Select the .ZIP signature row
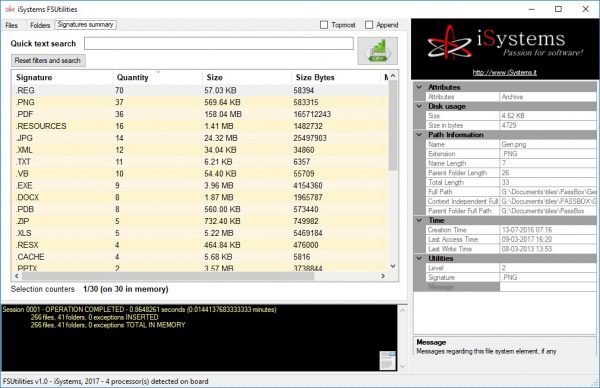This screenshot has width=600, height=388. 201,221
